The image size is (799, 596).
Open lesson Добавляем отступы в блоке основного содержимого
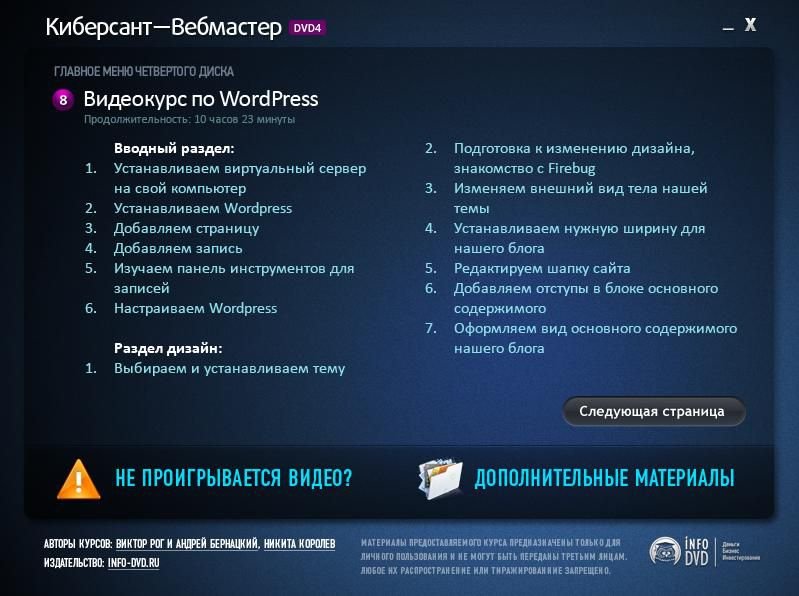pos(586,298)
